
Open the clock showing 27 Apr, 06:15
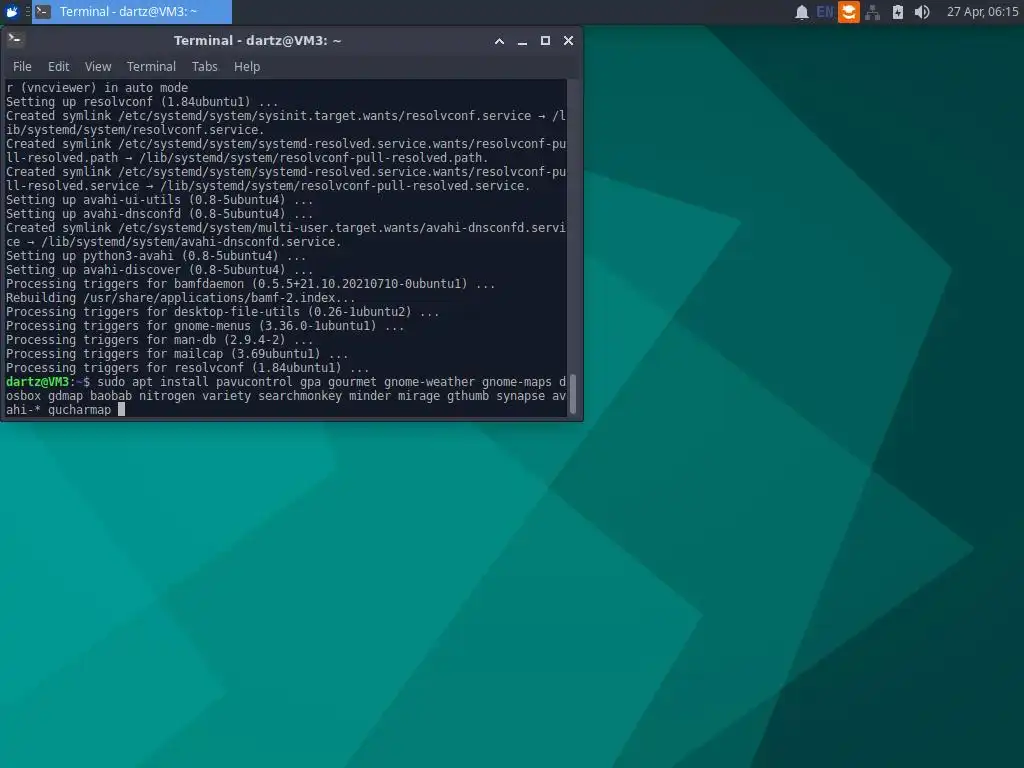coord(982,12)
